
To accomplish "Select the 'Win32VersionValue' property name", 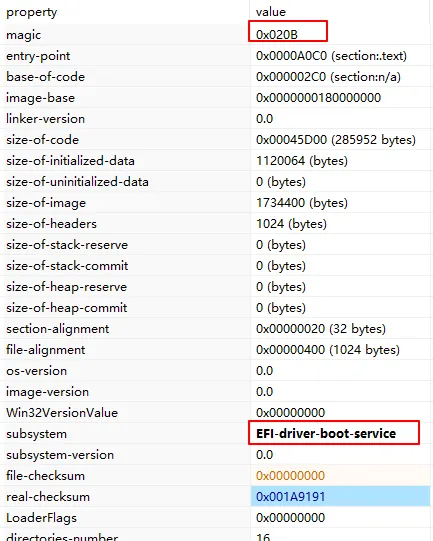I will (62, 413).
